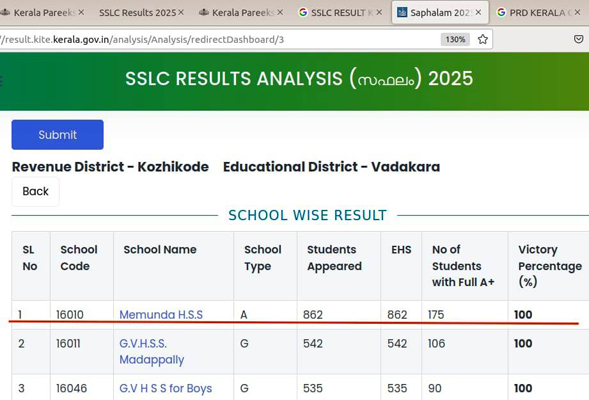Bookmark this page with the star icon
This screenshot has width=589, height=400.
click(x=483, y=39)
